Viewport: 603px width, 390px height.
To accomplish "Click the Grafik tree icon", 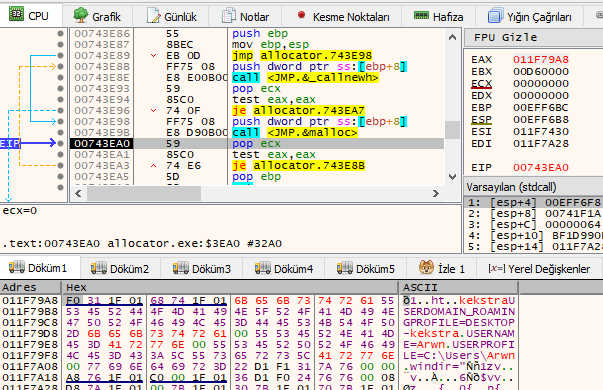I will (x=80, y=15).
